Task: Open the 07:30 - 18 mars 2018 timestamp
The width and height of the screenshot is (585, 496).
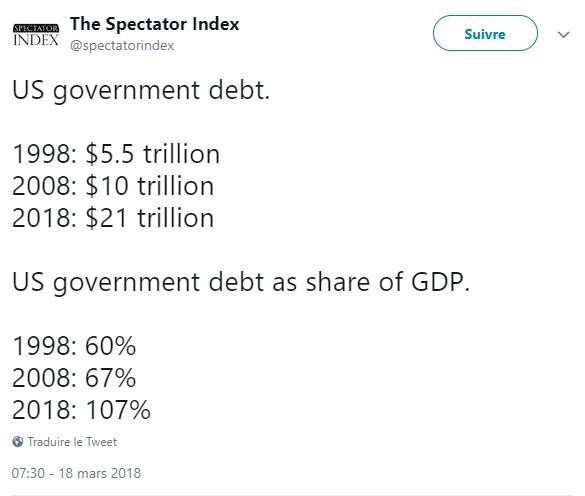Action: 76,473
